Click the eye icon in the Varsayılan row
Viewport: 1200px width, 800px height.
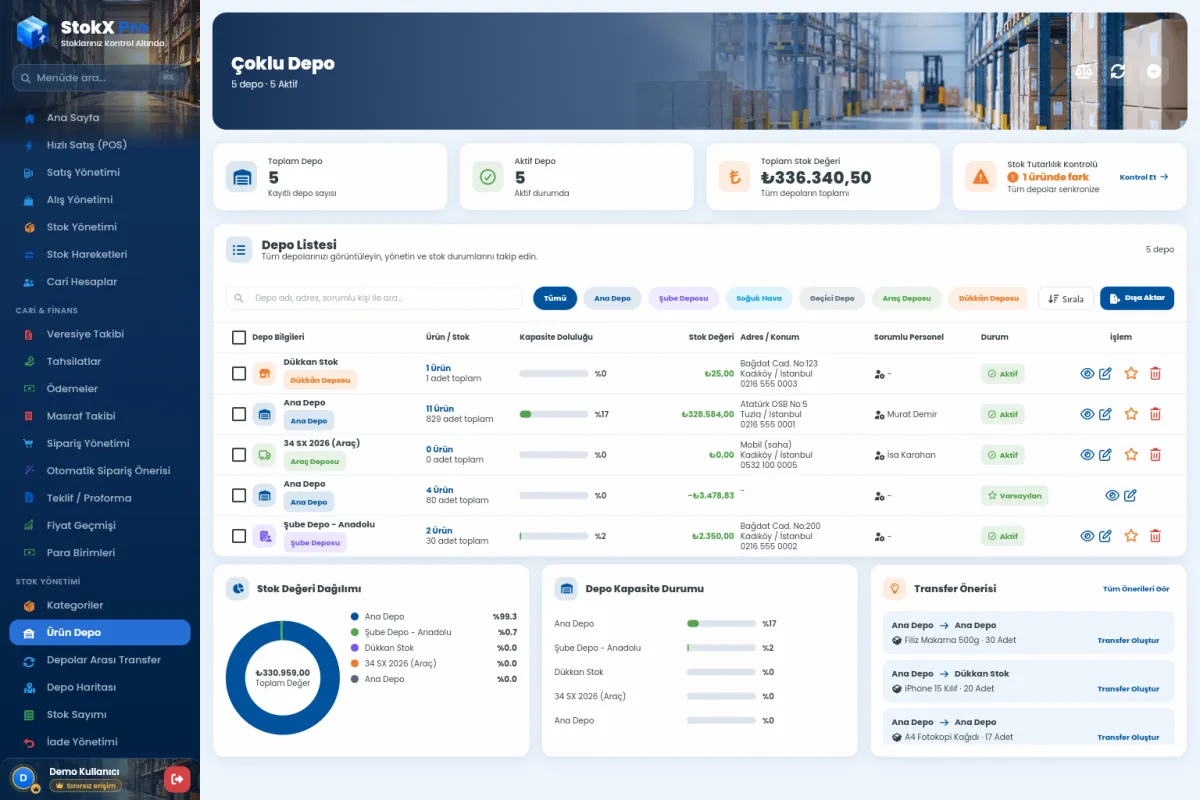1112,495
